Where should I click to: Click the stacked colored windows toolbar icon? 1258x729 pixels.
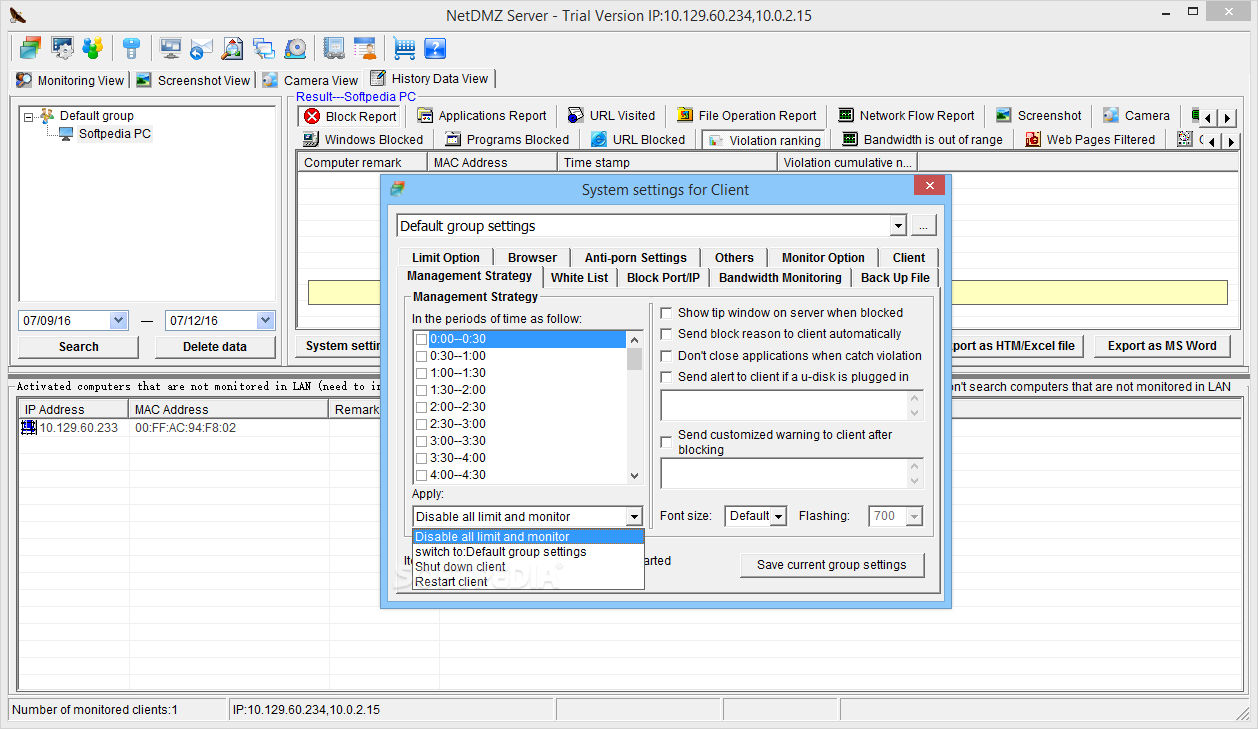(x=31, y=48)
